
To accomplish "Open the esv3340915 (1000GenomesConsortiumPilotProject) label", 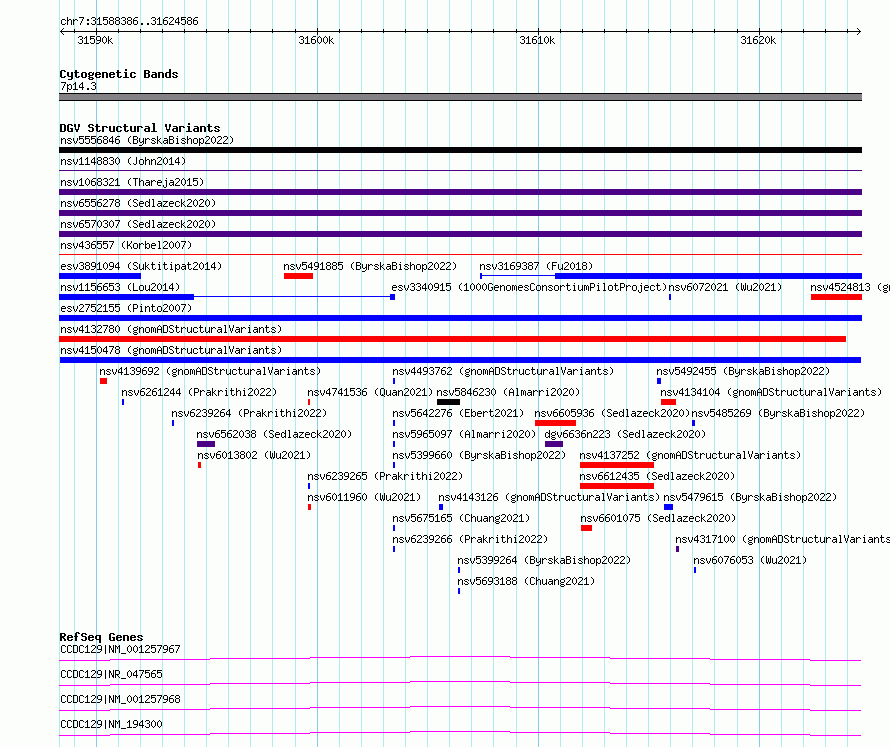I will click(529, 287).
